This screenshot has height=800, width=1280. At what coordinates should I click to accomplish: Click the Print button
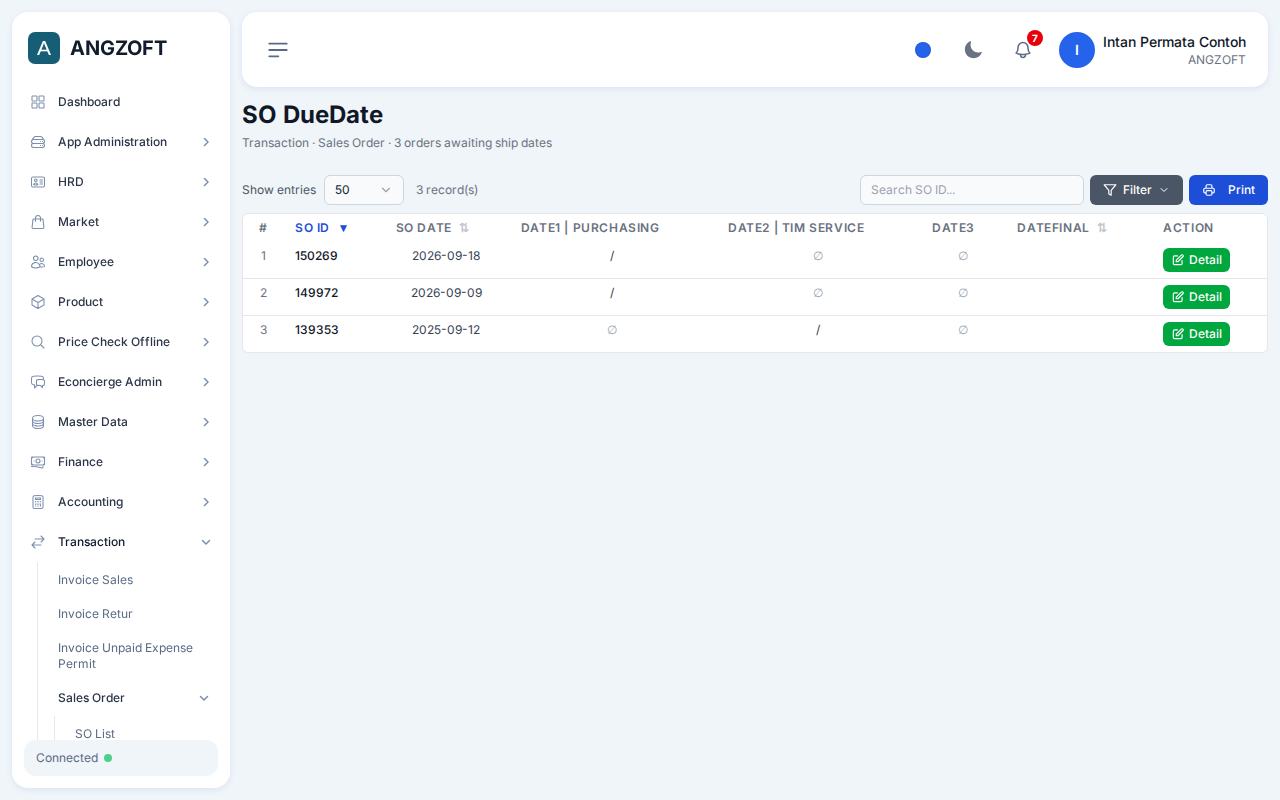(x=1228, y=190)
